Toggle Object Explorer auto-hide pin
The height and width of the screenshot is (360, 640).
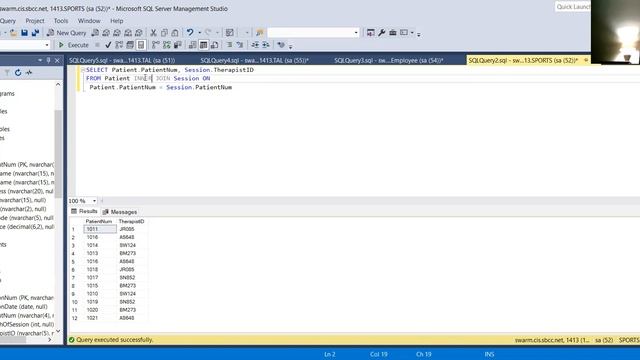[x=48, y=60]
